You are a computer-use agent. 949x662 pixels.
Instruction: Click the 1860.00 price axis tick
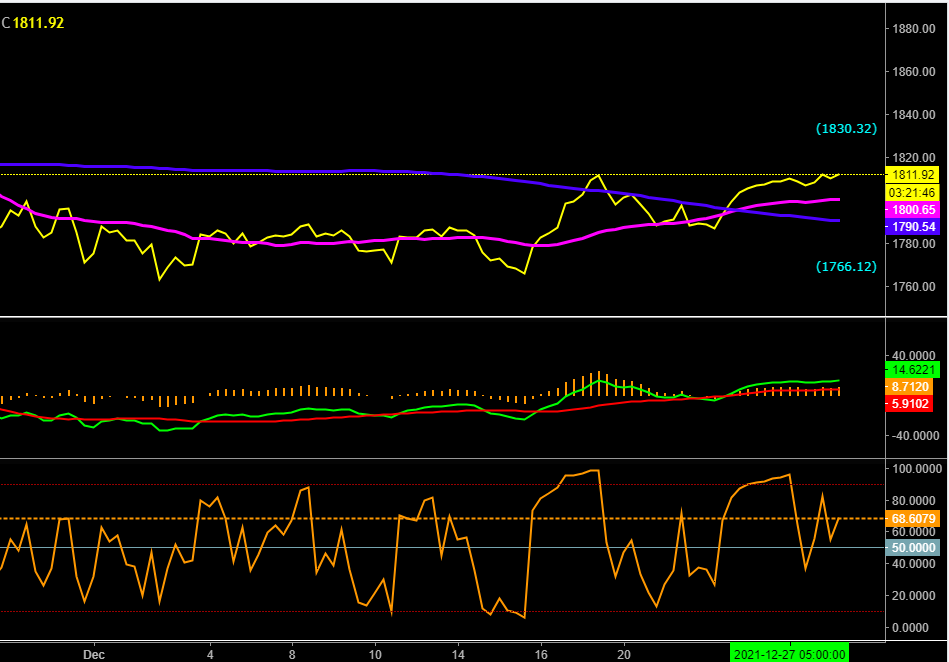pyautogui.click(x=914, y=71)
